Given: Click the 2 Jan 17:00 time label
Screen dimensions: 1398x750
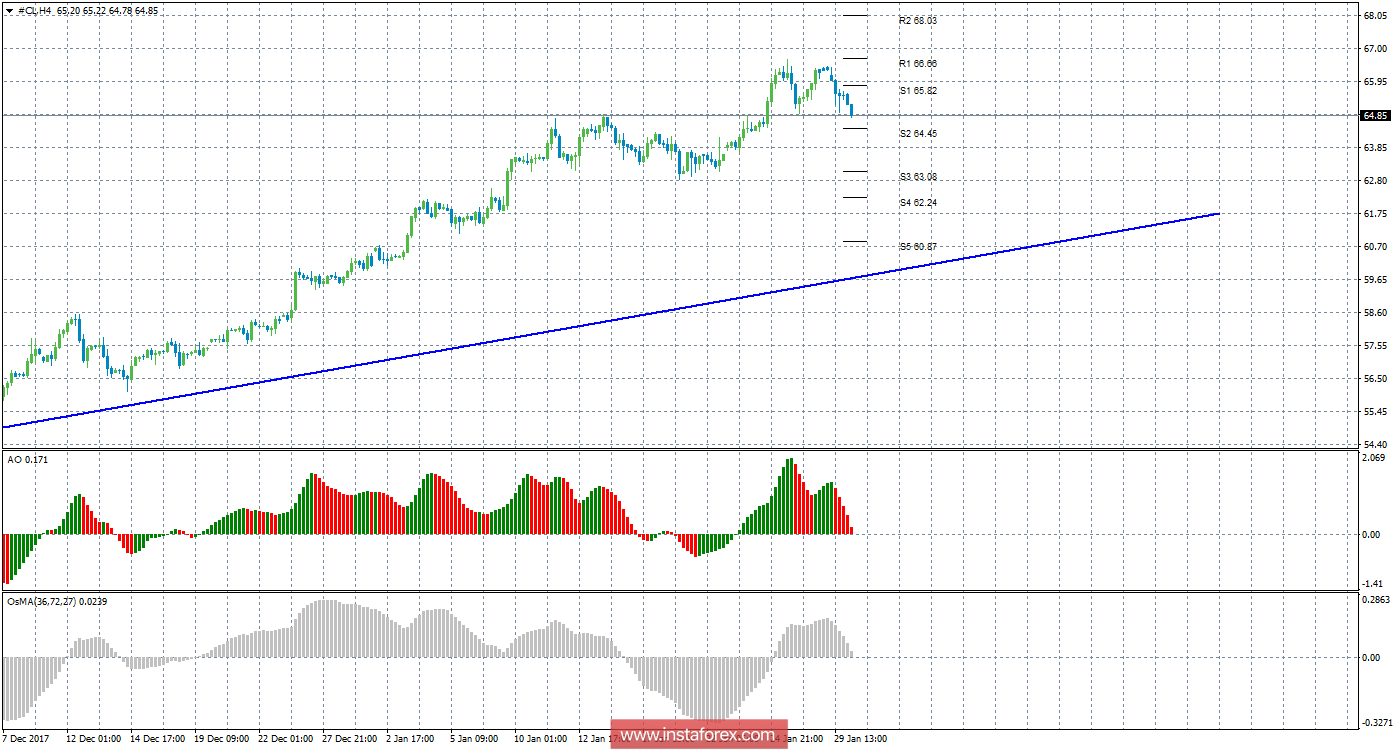Looking at the screenshot, I should (412, 739).
